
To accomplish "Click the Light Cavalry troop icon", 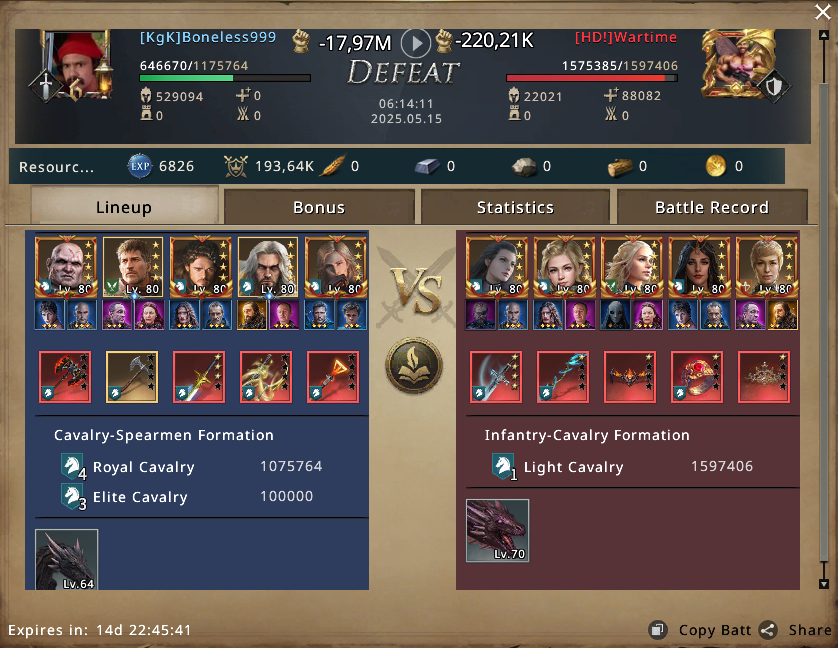I will (504, 467).
